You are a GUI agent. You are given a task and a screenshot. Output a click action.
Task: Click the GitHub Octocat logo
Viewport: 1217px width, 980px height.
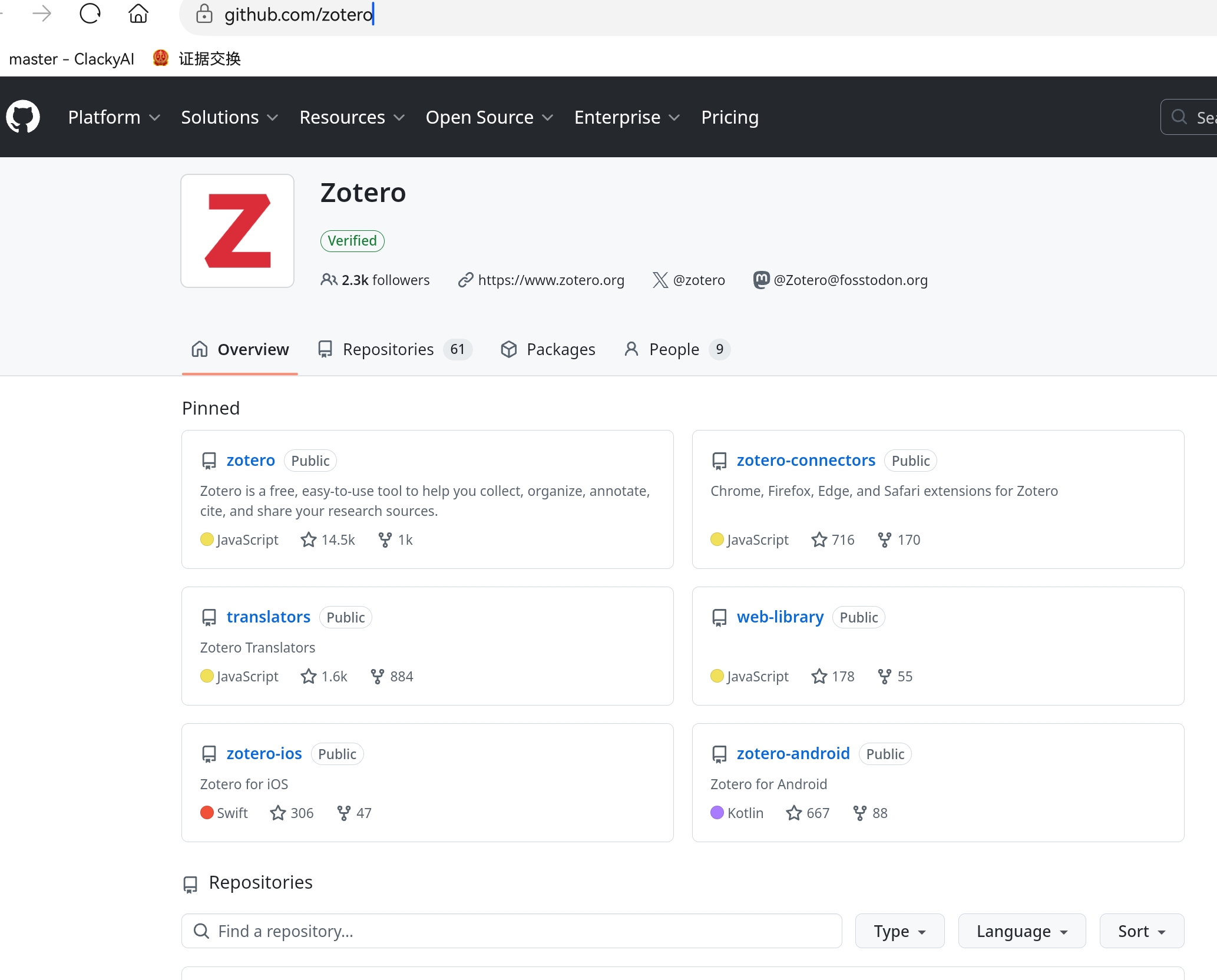coord(23,117)
